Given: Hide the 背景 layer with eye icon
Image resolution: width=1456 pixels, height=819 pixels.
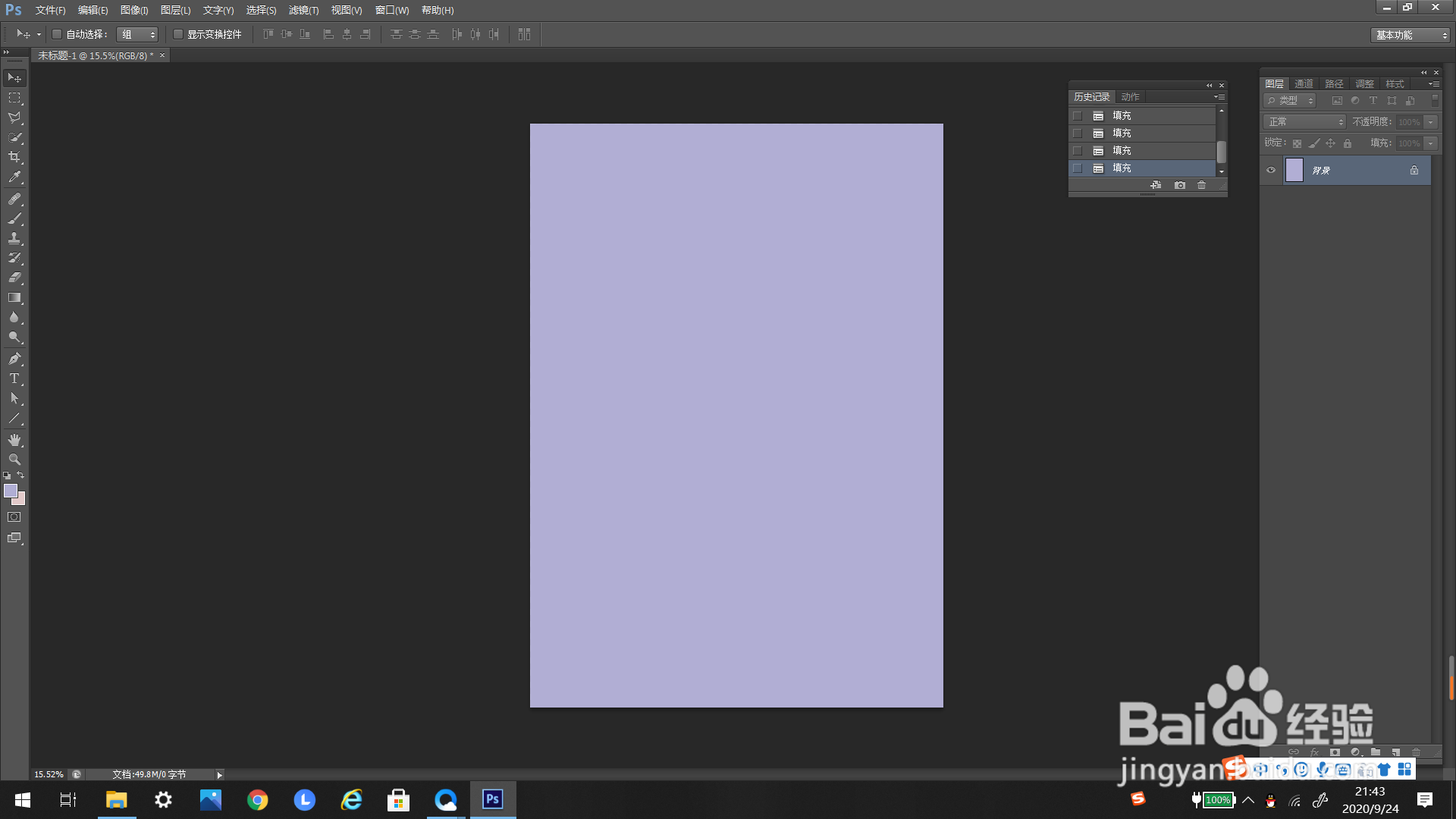Looking at the screenshot, I should [1271, 170].
